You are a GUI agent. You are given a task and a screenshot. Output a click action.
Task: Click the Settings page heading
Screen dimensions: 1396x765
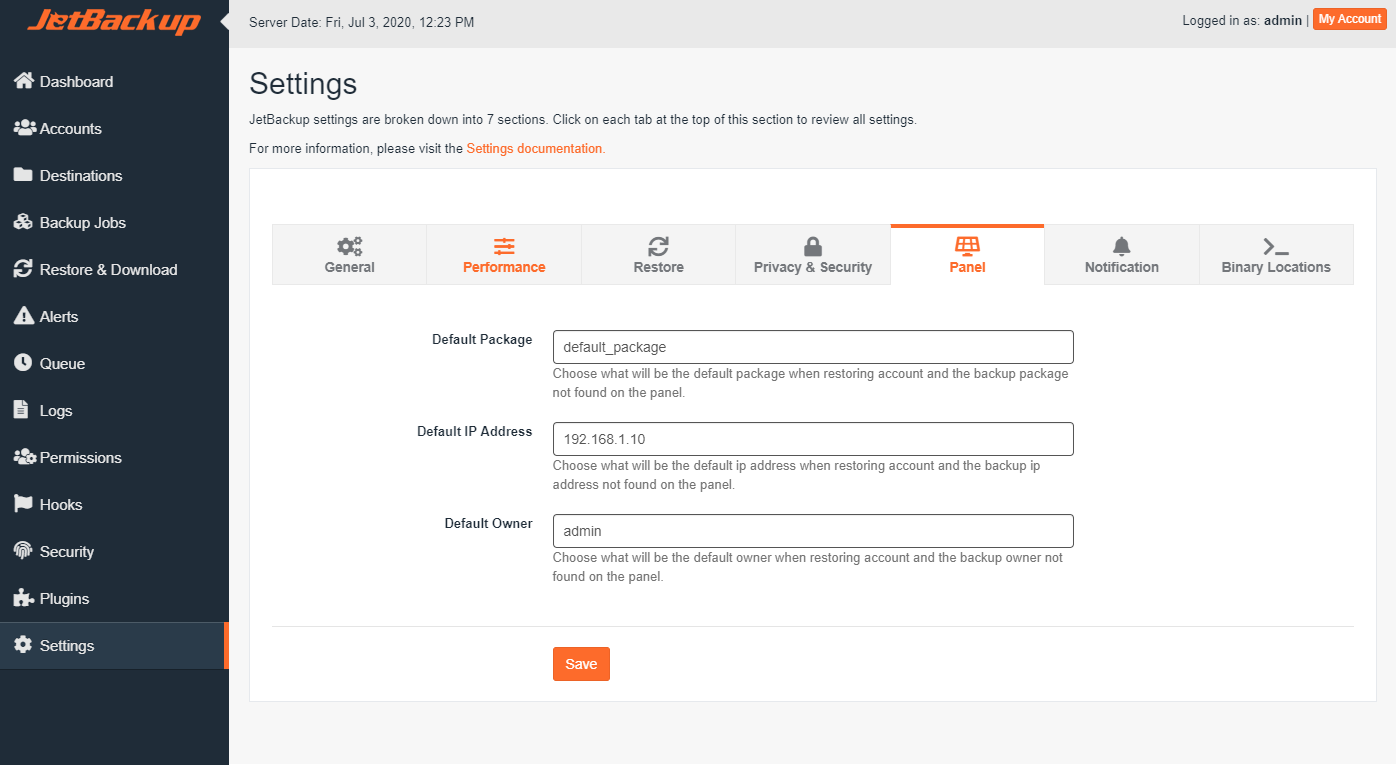point(303,83)
